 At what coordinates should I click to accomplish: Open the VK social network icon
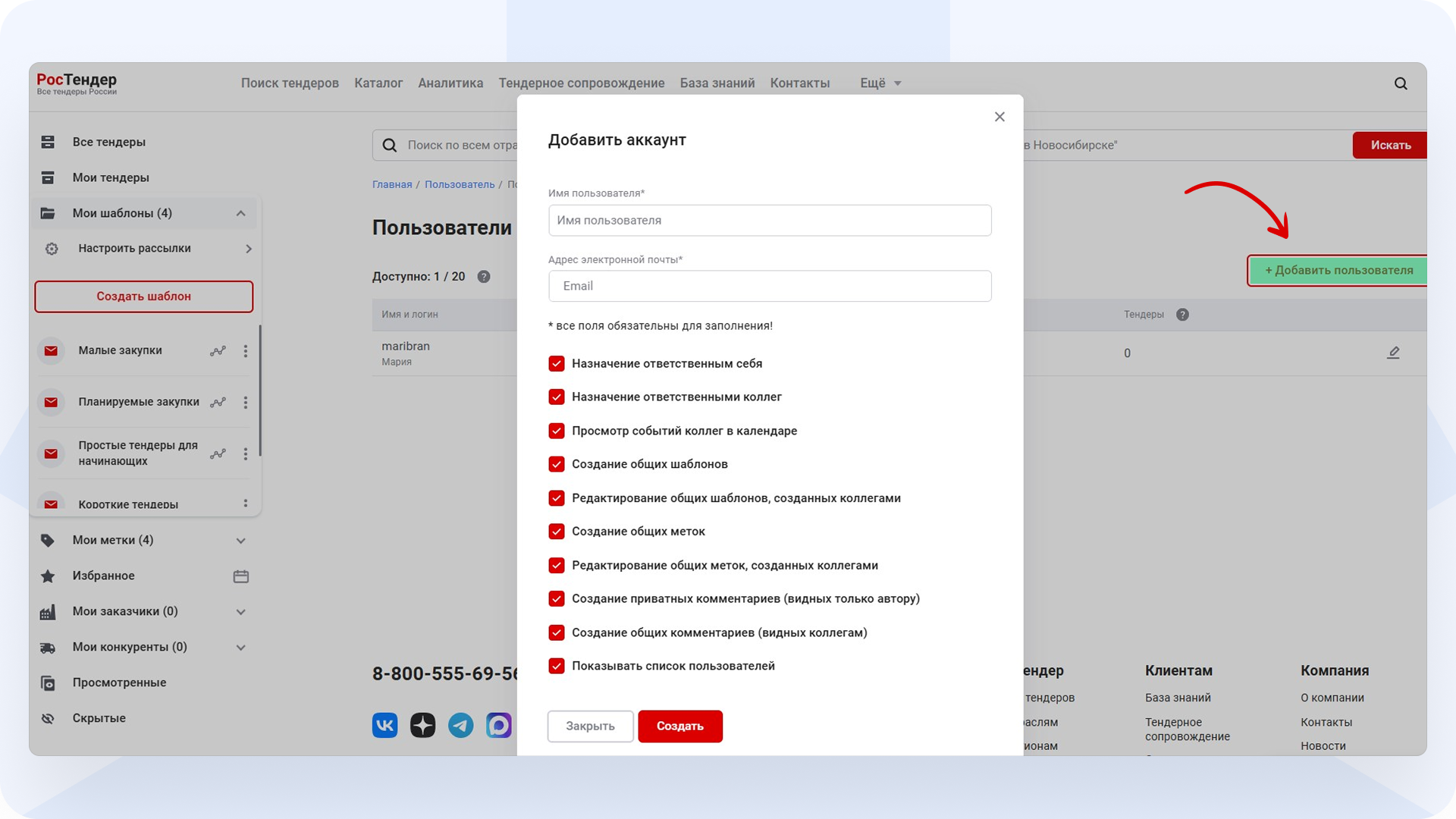click(385, 726)
